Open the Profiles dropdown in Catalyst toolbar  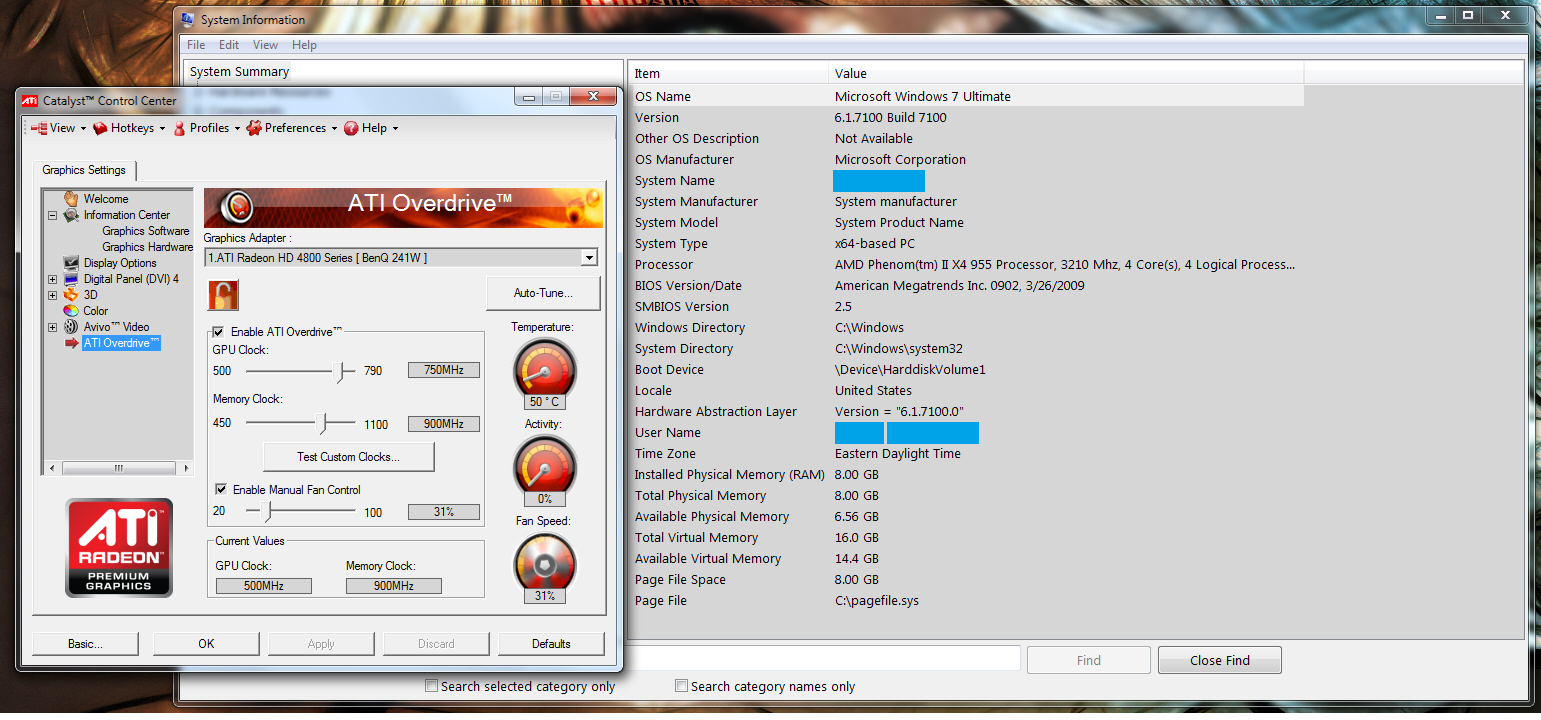coord(207,128)
